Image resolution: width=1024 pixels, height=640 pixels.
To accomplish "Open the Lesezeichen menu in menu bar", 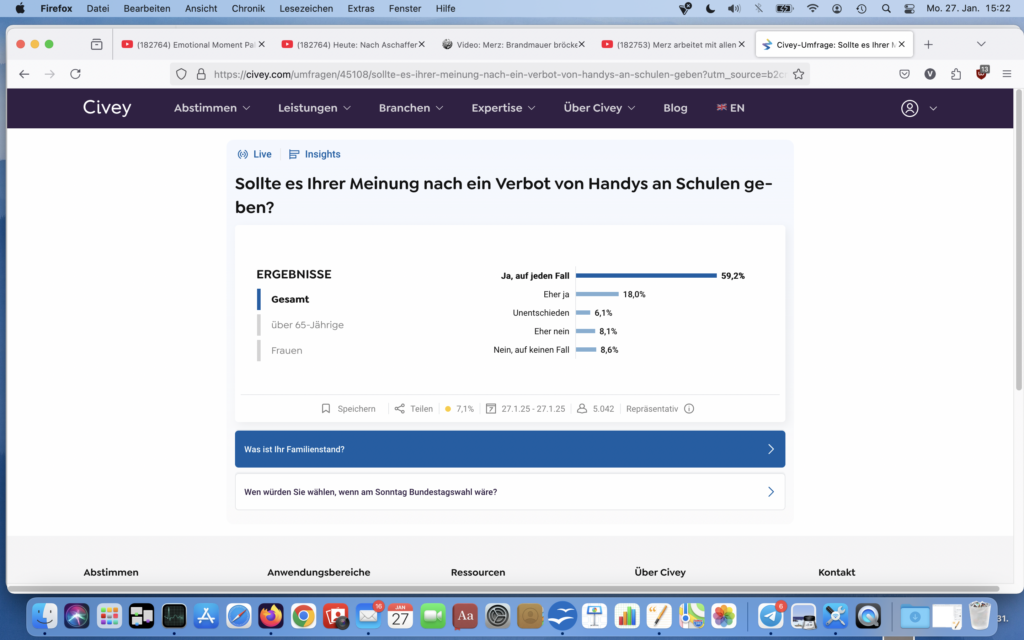I will [x=307, y=8].
